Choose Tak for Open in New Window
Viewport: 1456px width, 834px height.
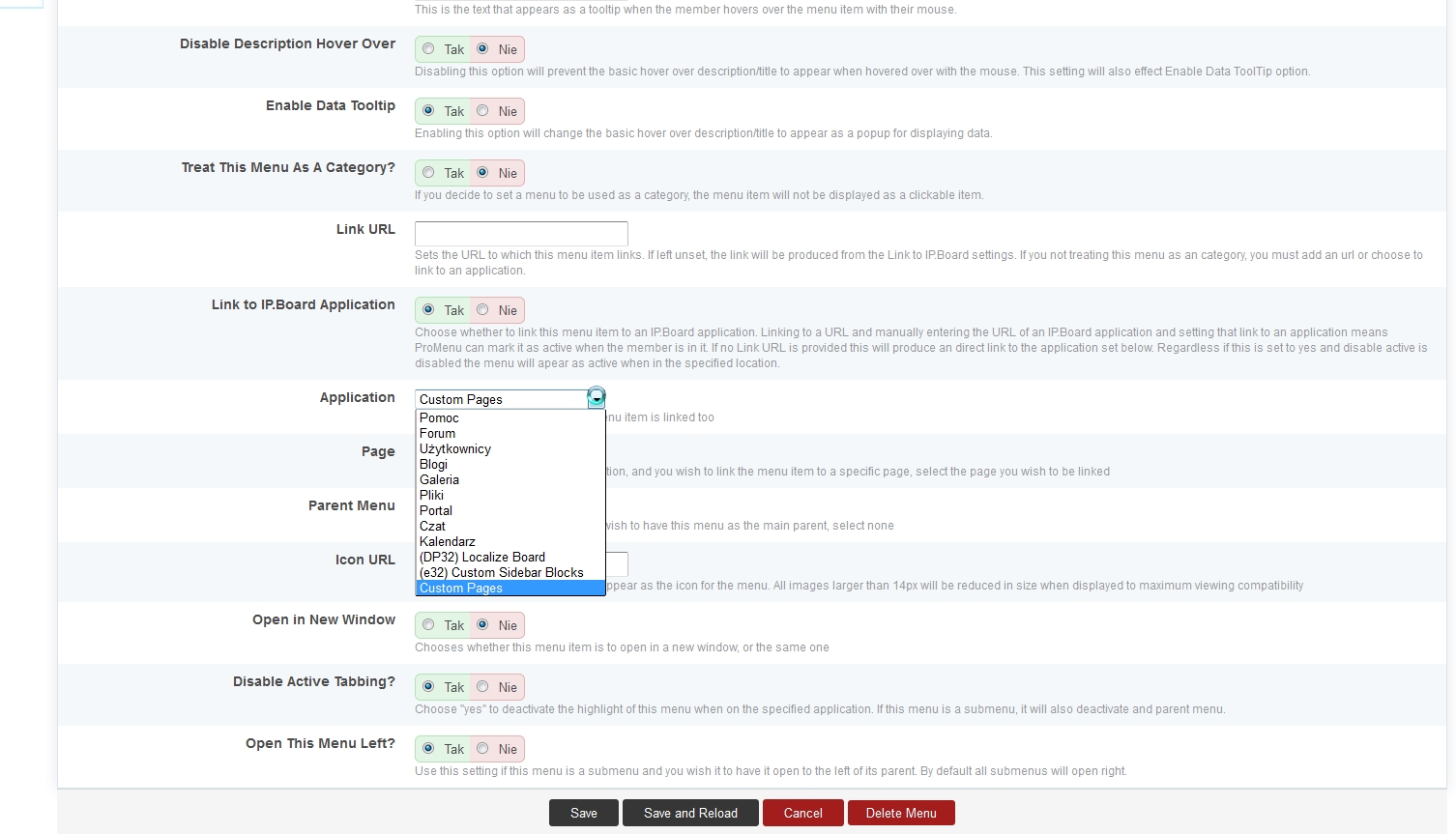[x=428, y=625]
